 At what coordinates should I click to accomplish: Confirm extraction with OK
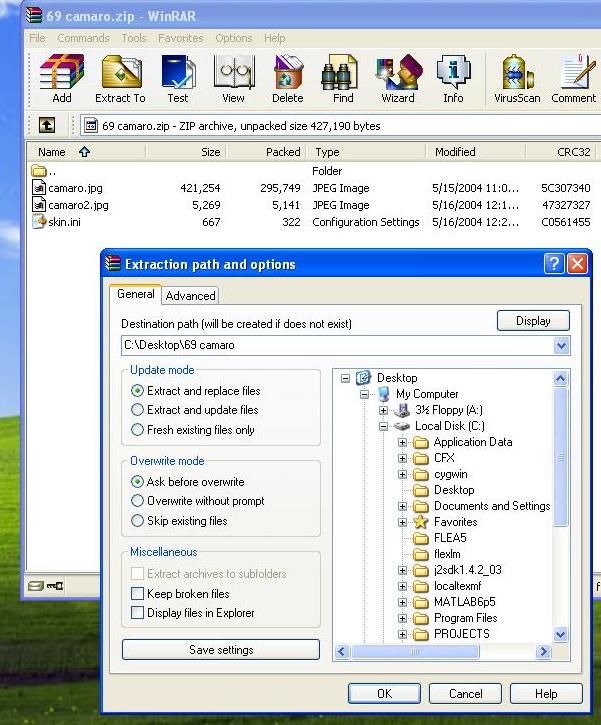pyautogui.click(x=384, y=694)
